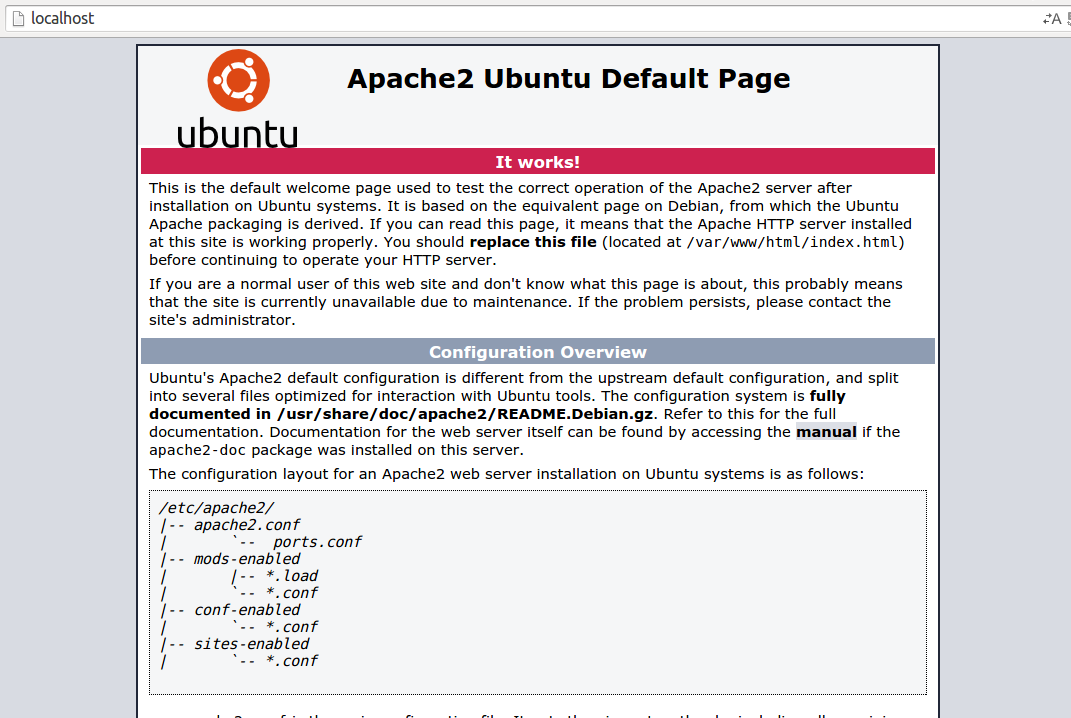Click the apache2.conf tree line

click(x=230, y=525)
